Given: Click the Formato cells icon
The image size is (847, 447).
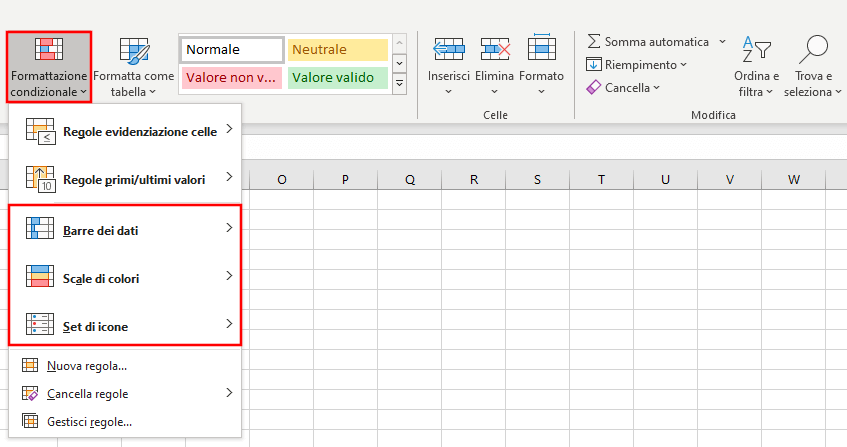Looking at the screenshot, I should (x=541, y=49).
